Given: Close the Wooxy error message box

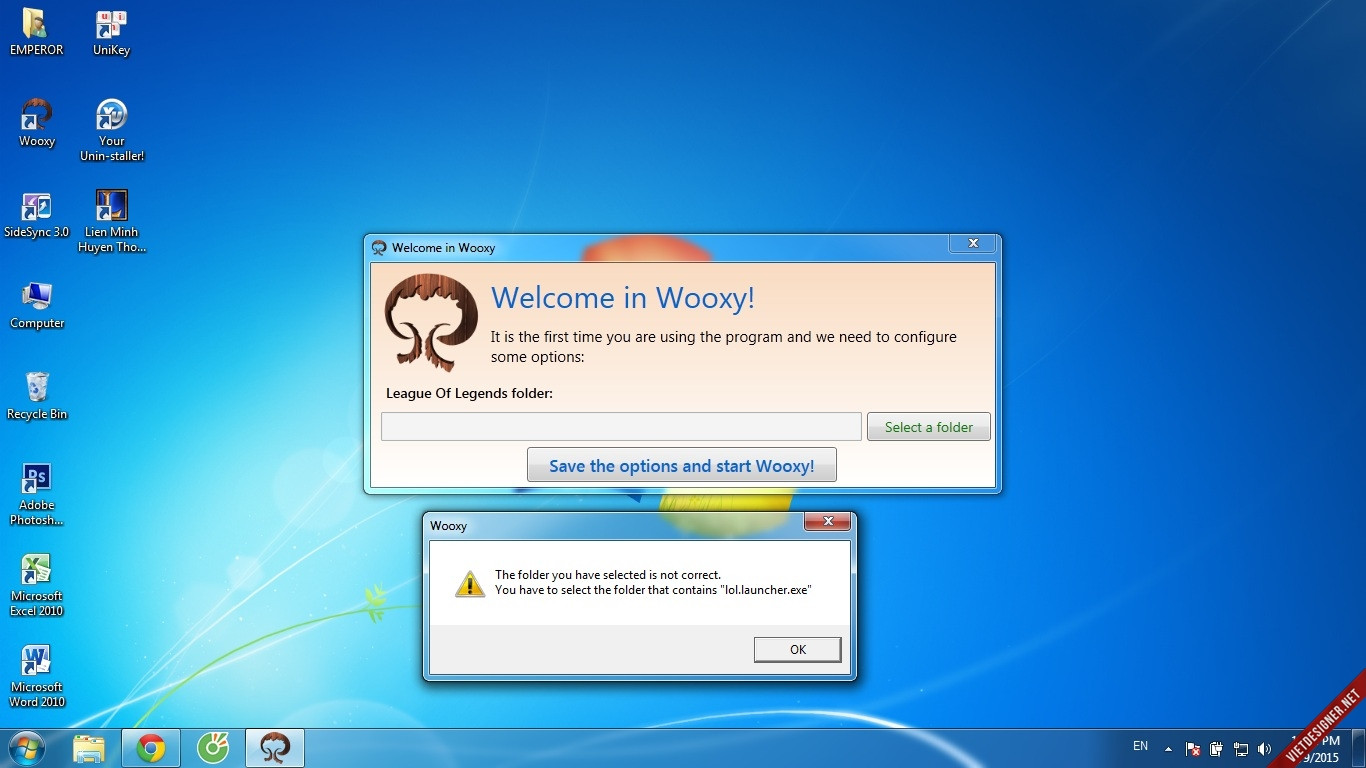Looking at the screenshot, I should [x=827, y=522].
